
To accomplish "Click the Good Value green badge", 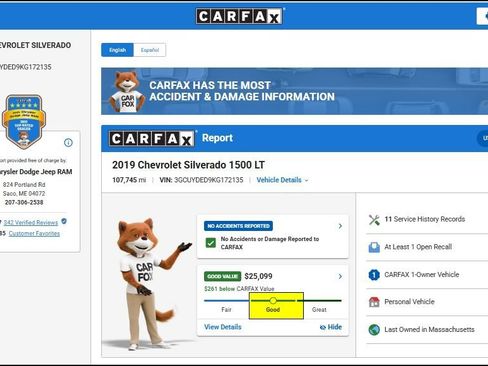I will [x=222, y=276].
